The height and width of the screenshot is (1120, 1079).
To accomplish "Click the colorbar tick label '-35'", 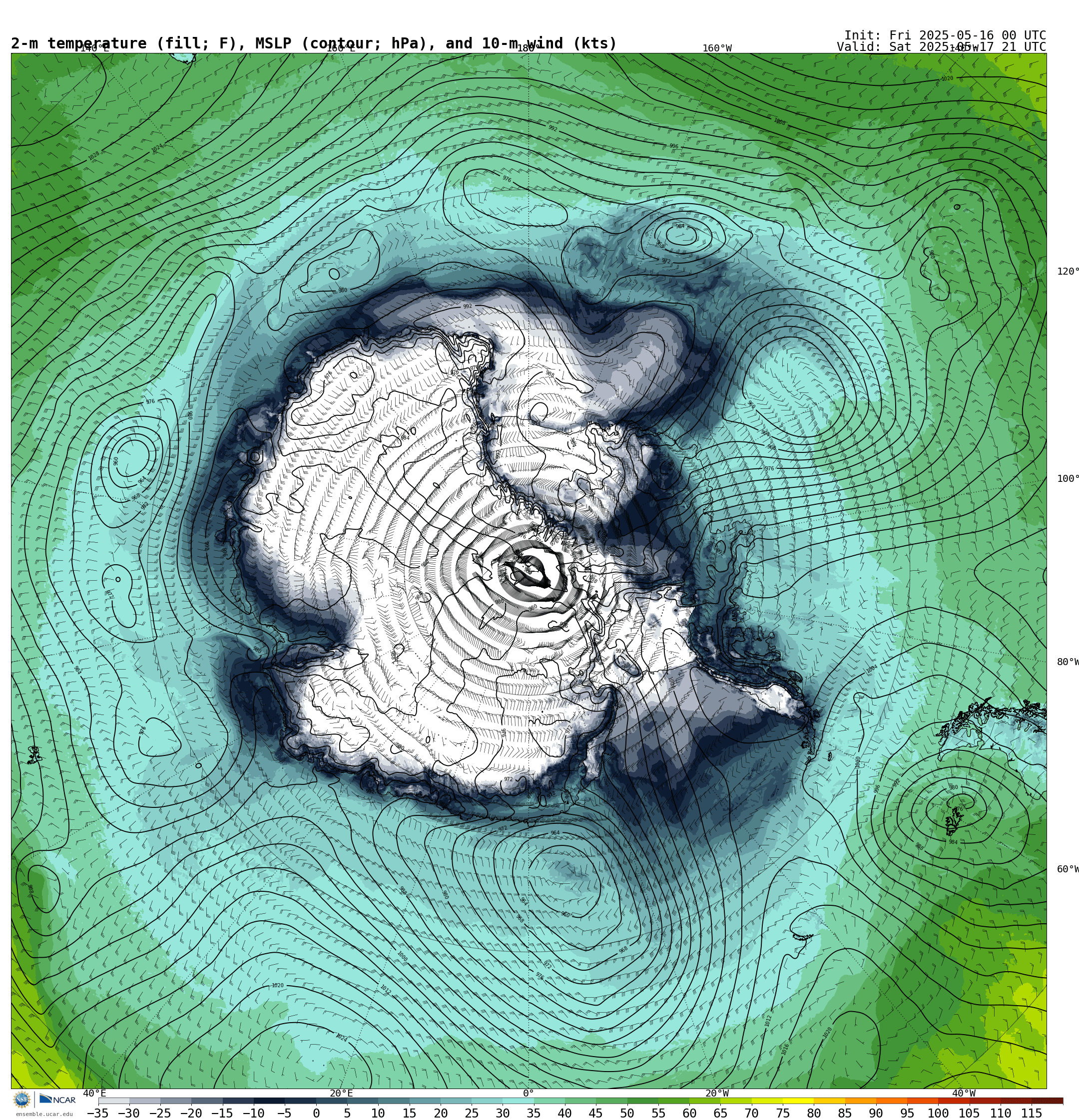I will point(97,1113).
